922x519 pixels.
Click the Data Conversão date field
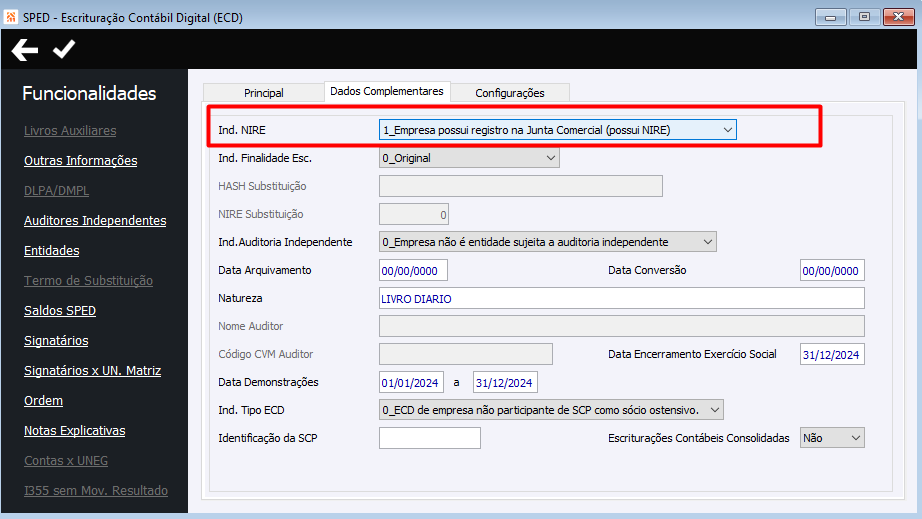tap(832, 270)
